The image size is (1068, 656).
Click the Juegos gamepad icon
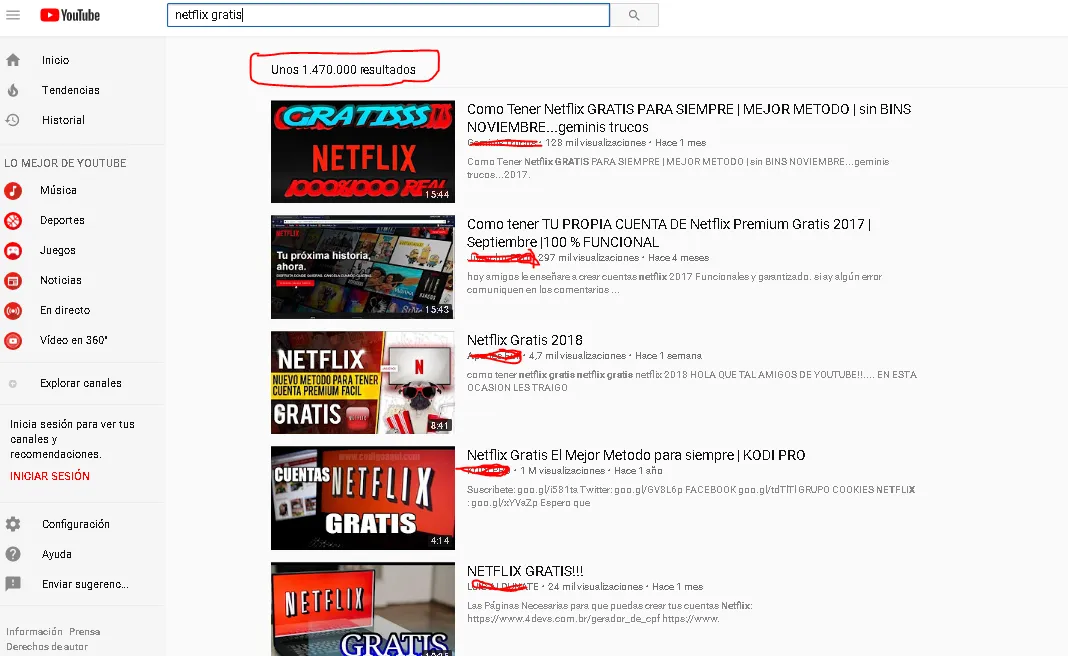pyautogui.click(x=13, y=251)
